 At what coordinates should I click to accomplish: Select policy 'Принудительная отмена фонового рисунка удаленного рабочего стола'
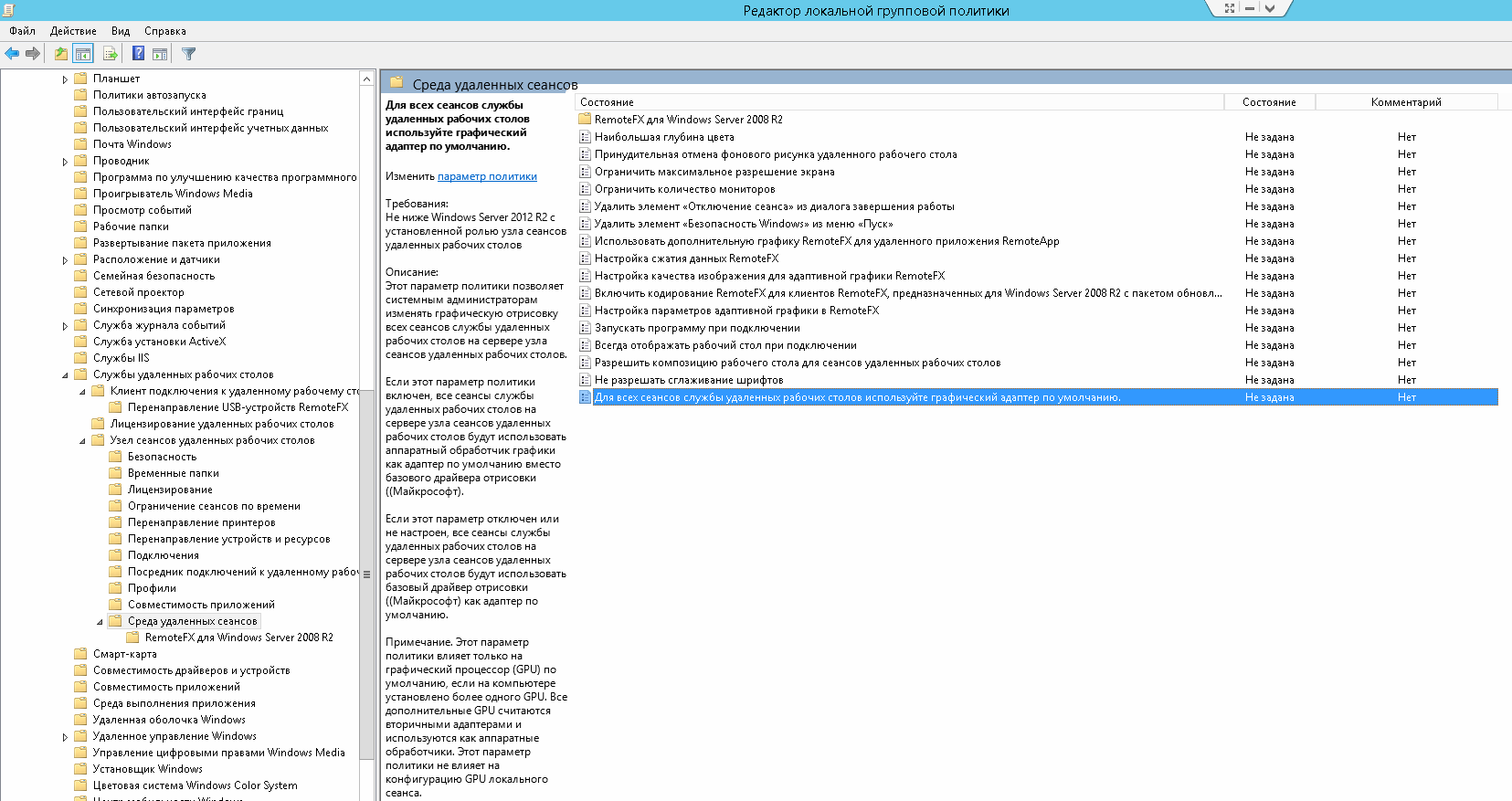[x=776, y=154]
